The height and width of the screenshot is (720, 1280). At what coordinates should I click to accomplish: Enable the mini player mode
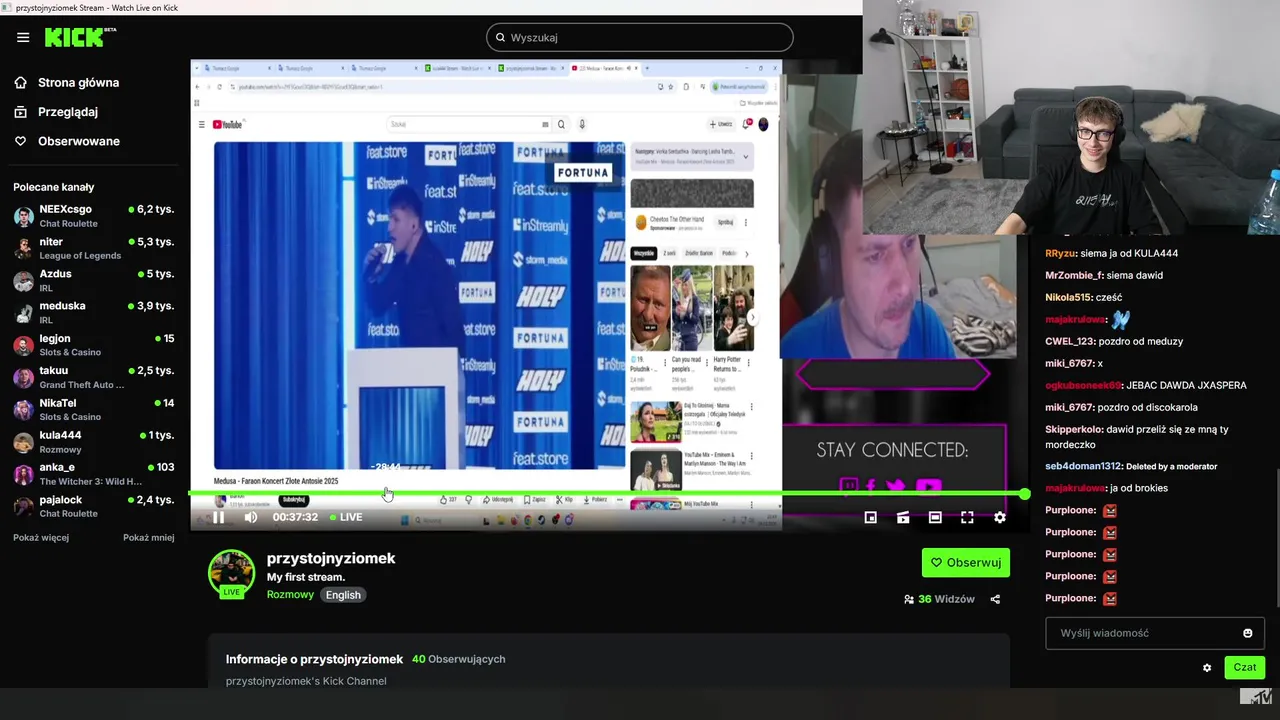[x=871, y=517]
